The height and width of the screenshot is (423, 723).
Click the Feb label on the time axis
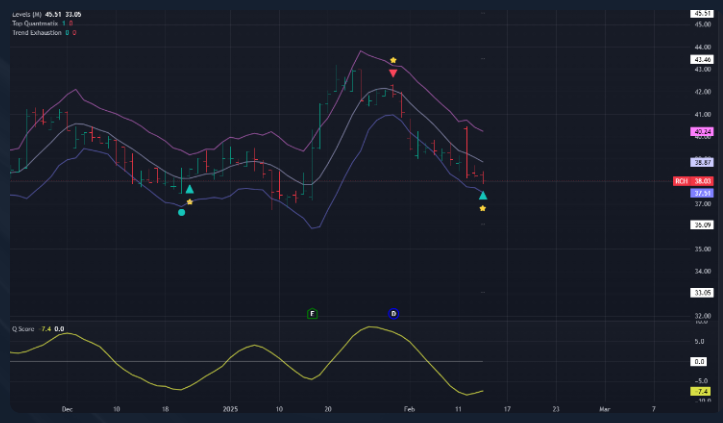[409, 409]
